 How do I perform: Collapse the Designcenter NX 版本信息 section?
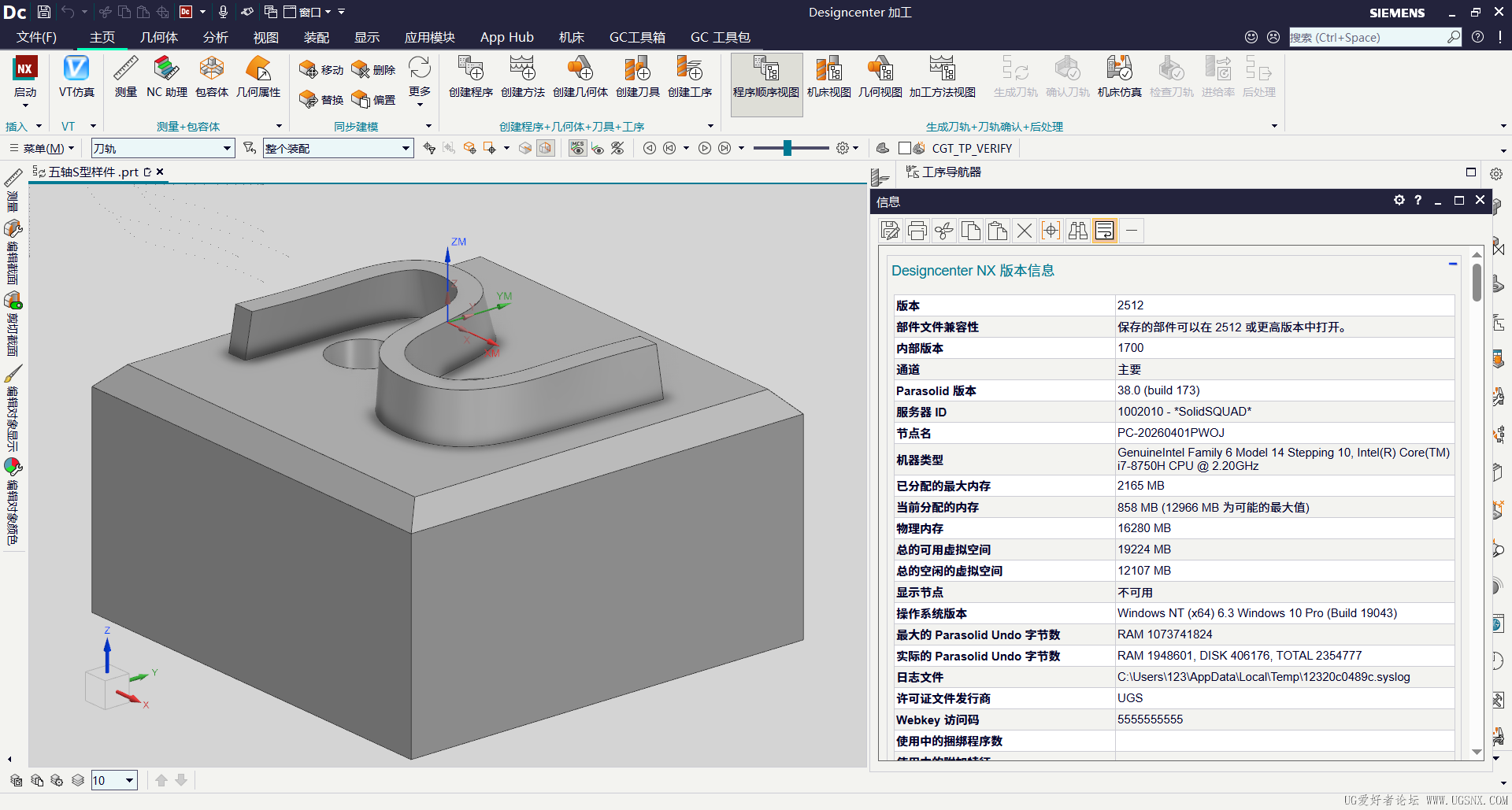point(1452,264)
